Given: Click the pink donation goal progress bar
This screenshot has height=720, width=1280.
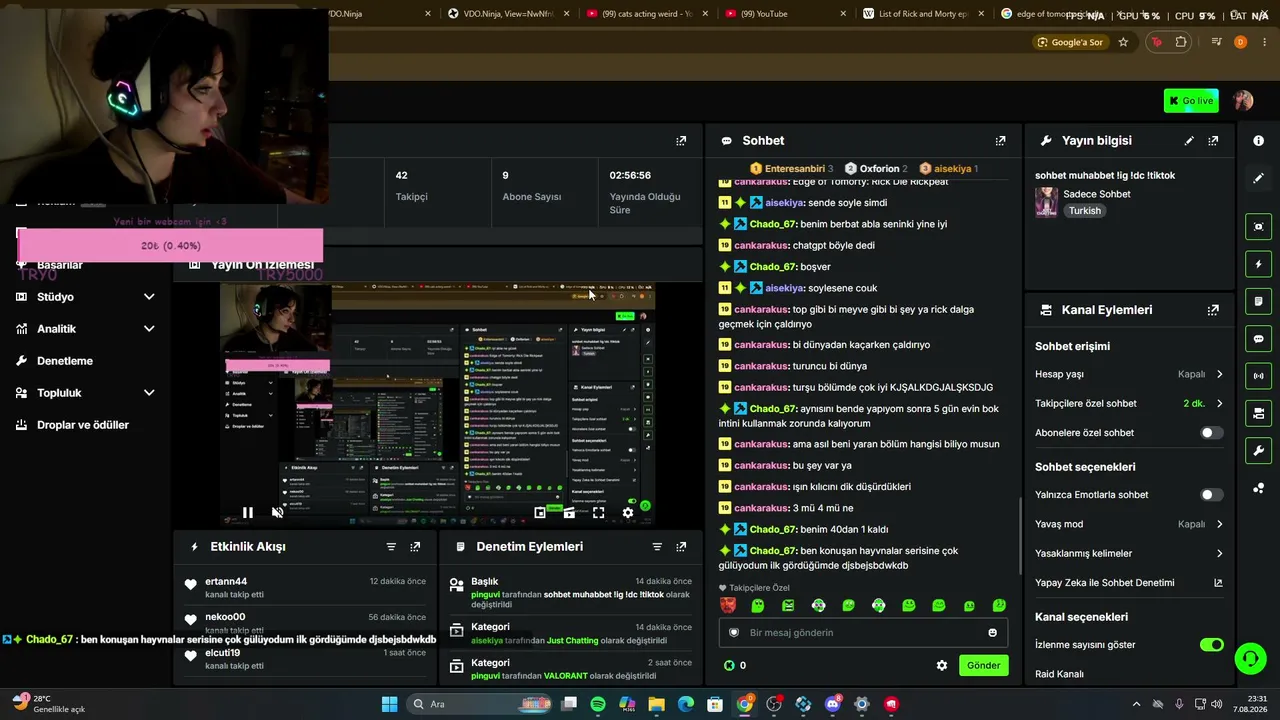Looking at the screenshot, I should (170, 246).
